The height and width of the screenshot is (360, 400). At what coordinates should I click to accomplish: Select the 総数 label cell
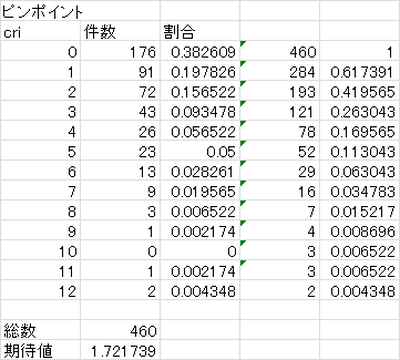click(x=40, y=330)
